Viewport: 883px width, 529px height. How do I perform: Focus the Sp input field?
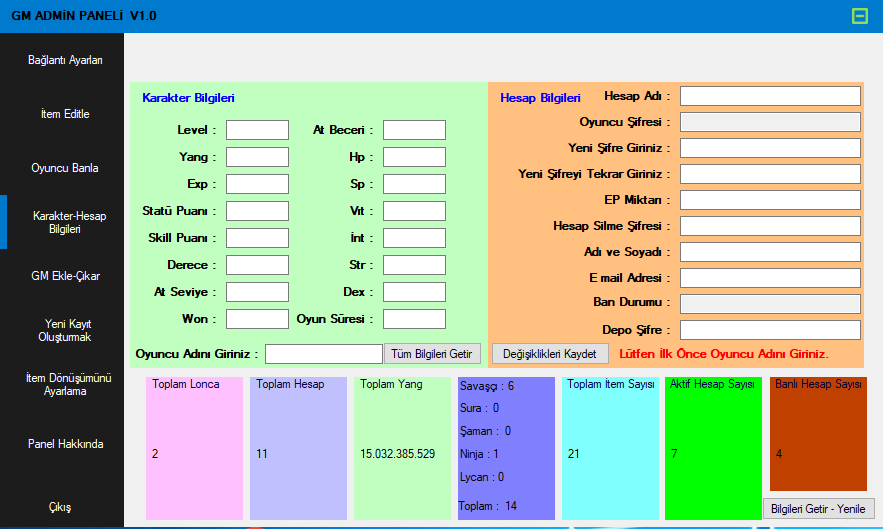414,184
